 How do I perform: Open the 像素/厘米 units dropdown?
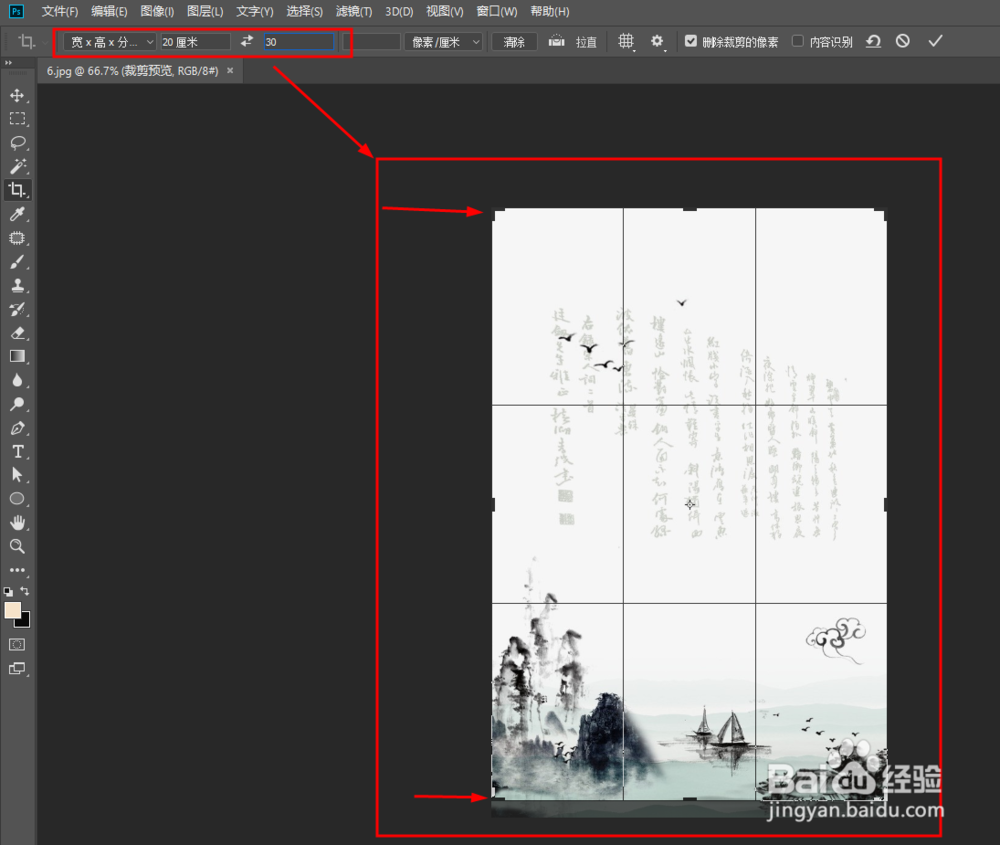[442, 41]
